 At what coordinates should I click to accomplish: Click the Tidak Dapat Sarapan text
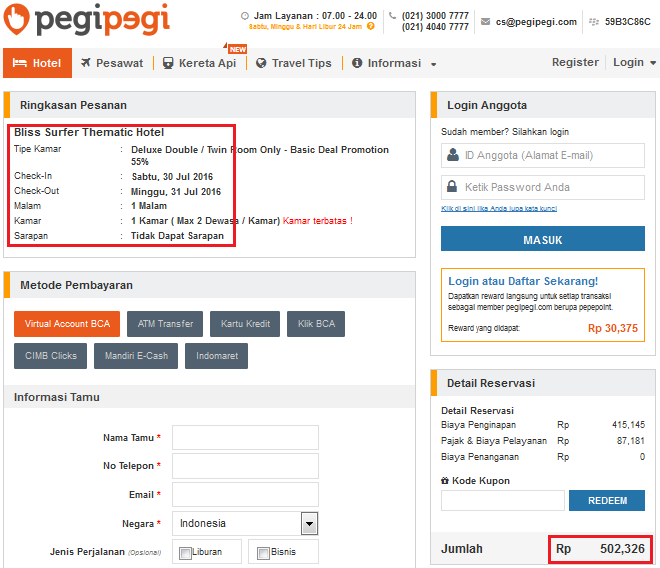tap(177, 236)
